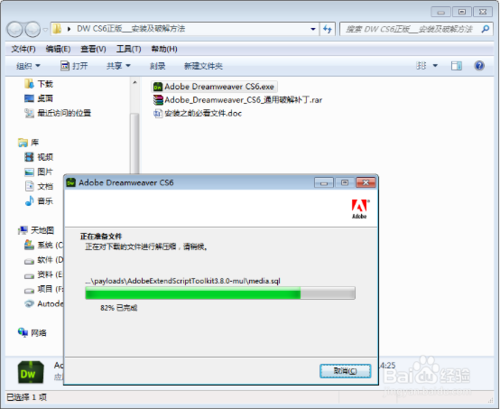Open the 工具(T) menu
Image resolution: width=500 pixels, height=409 pixels.
pos(129,49)
